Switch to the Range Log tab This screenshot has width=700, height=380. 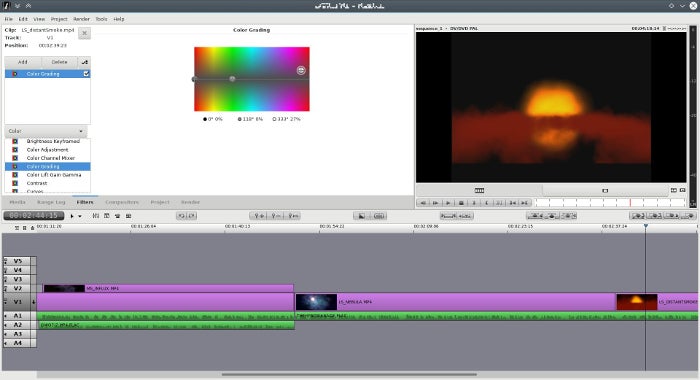pyautogui.click(x=51, y=202)
